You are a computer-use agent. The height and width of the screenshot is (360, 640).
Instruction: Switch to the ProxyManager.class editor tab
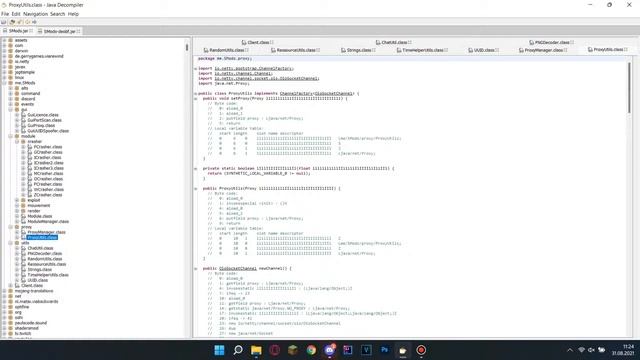pos(543,50)
